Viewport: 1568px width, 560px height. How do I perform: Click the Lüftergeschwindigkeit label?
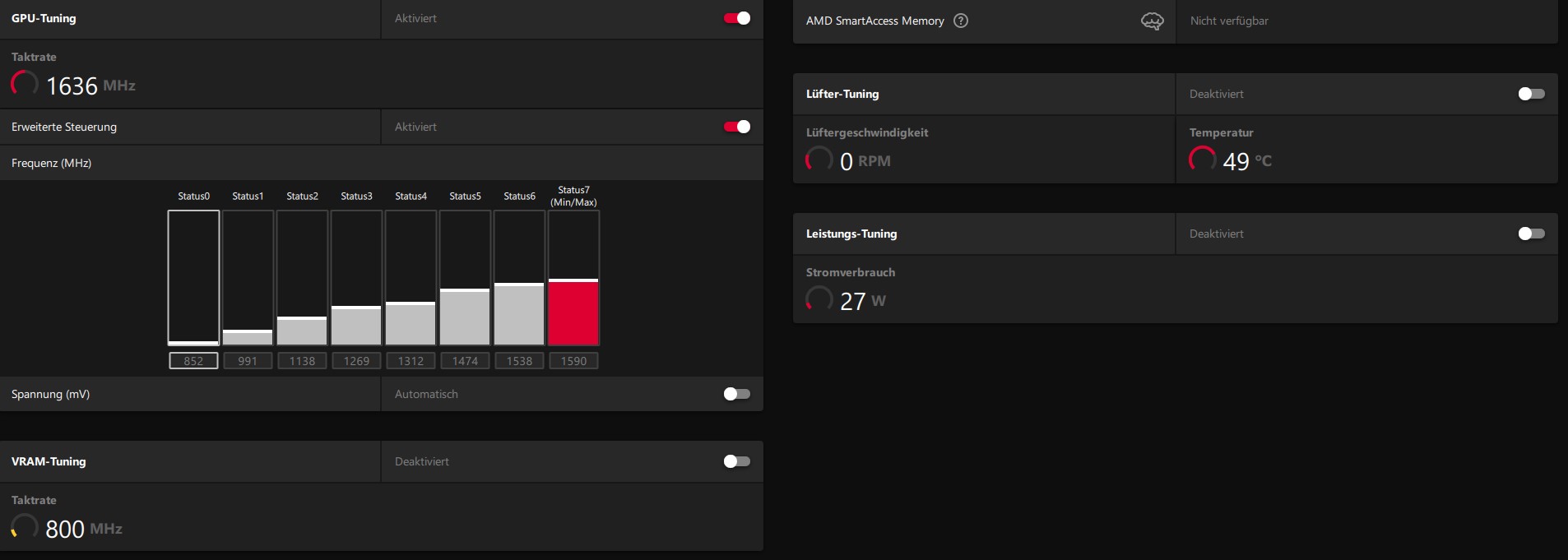pyautogui.click(x=867, y=132)
